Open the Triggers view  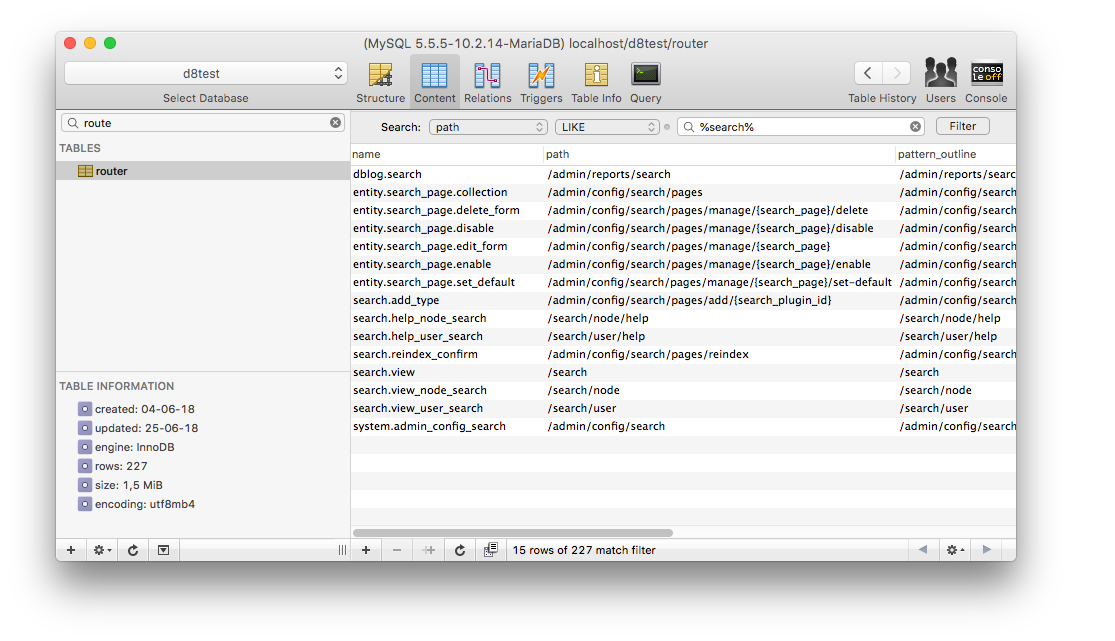541,80
